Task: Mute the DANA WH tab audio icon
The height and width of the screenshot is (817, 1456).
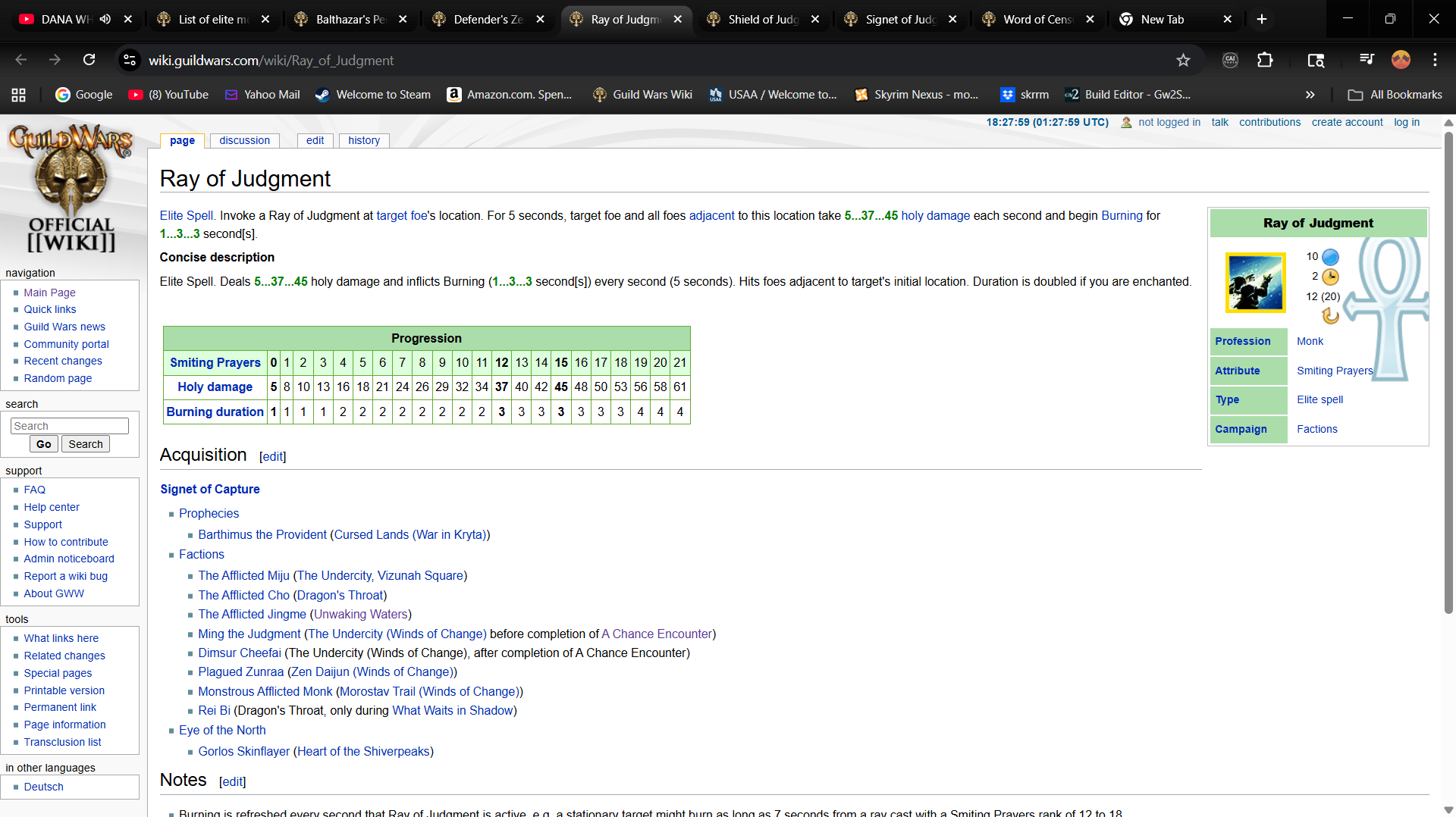Action: click(x=105, y=19)
